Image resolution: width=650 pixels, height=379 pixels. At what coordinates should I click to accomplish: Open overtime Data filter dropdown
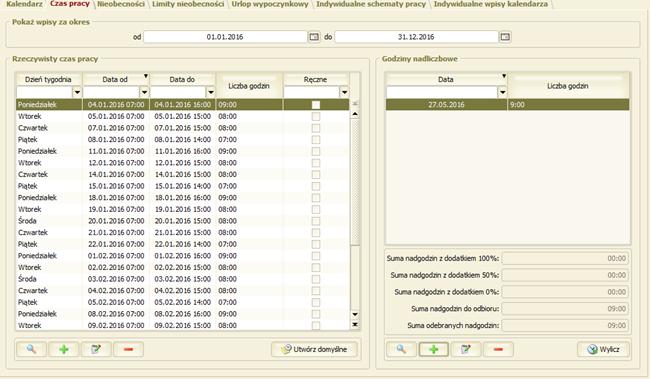(x=502, y=92)
